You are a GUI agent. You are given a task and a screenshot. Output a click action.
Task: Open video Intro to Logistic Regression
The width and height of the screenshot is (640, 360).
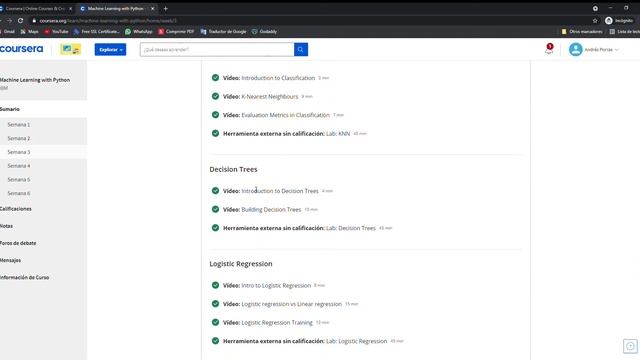pyautogui.click(x=276, y=285)
